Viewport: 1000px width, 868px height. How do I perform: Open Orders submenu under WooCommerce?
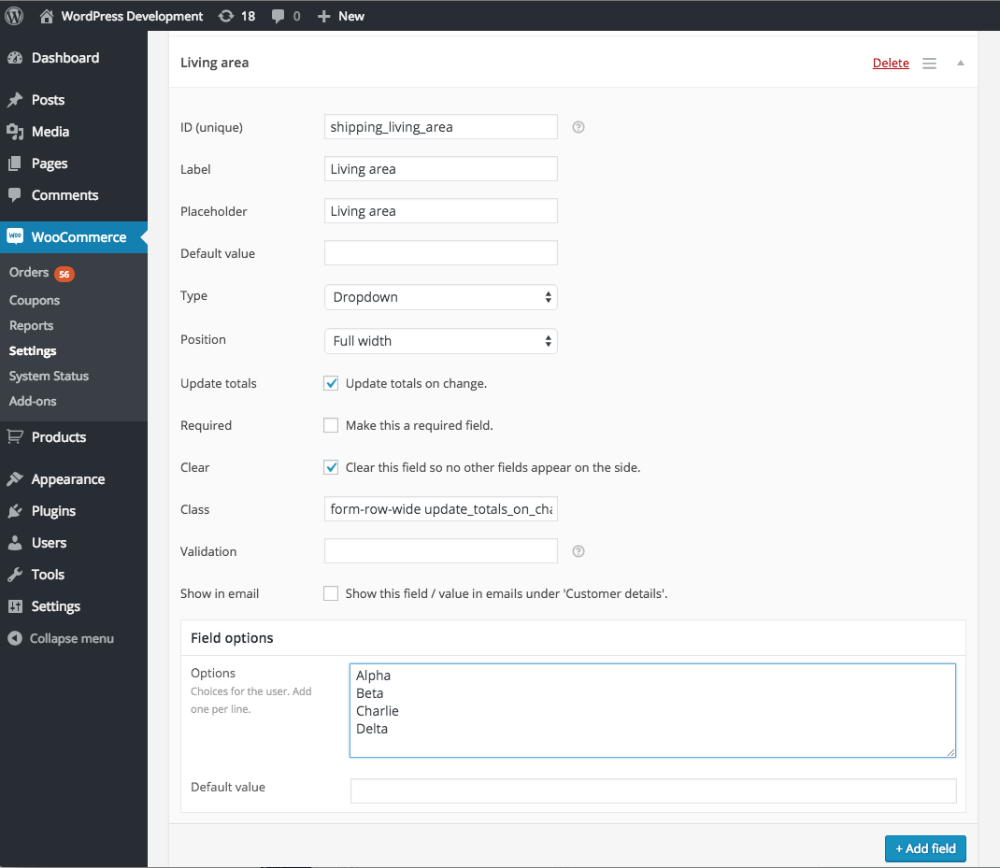[x=29, y=272]
